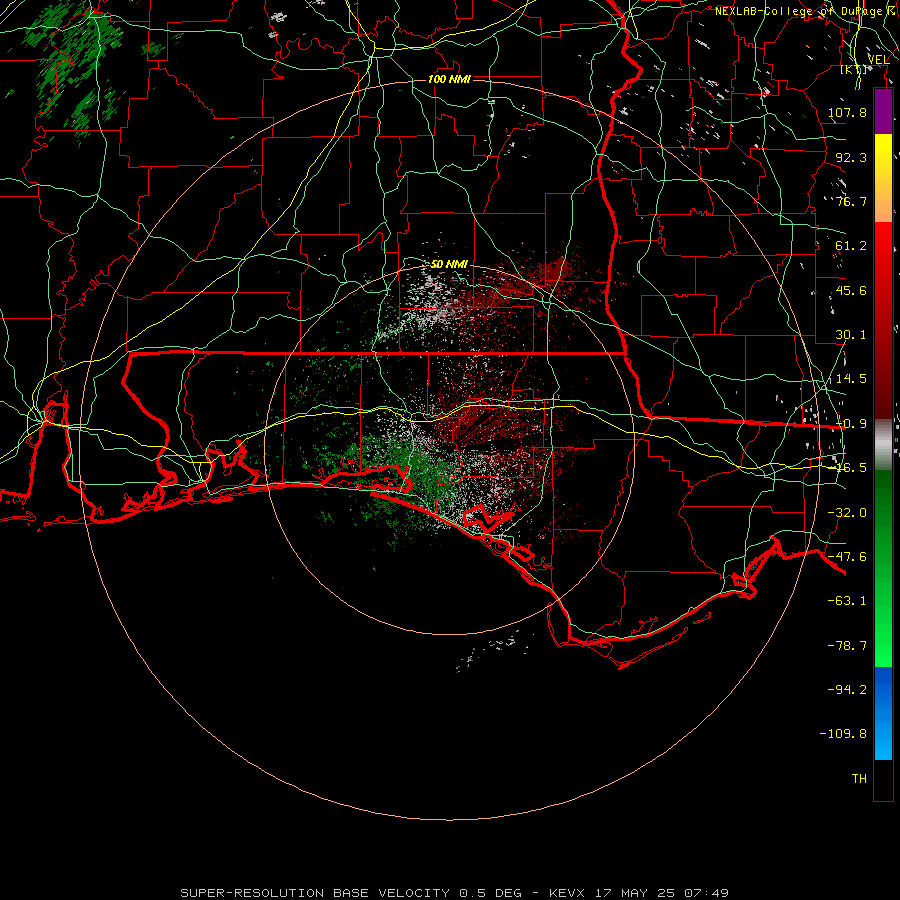Screen dimensions: 900x900
Task: Click the -94.2 value on velocity scale
Action: coord(847,690)
